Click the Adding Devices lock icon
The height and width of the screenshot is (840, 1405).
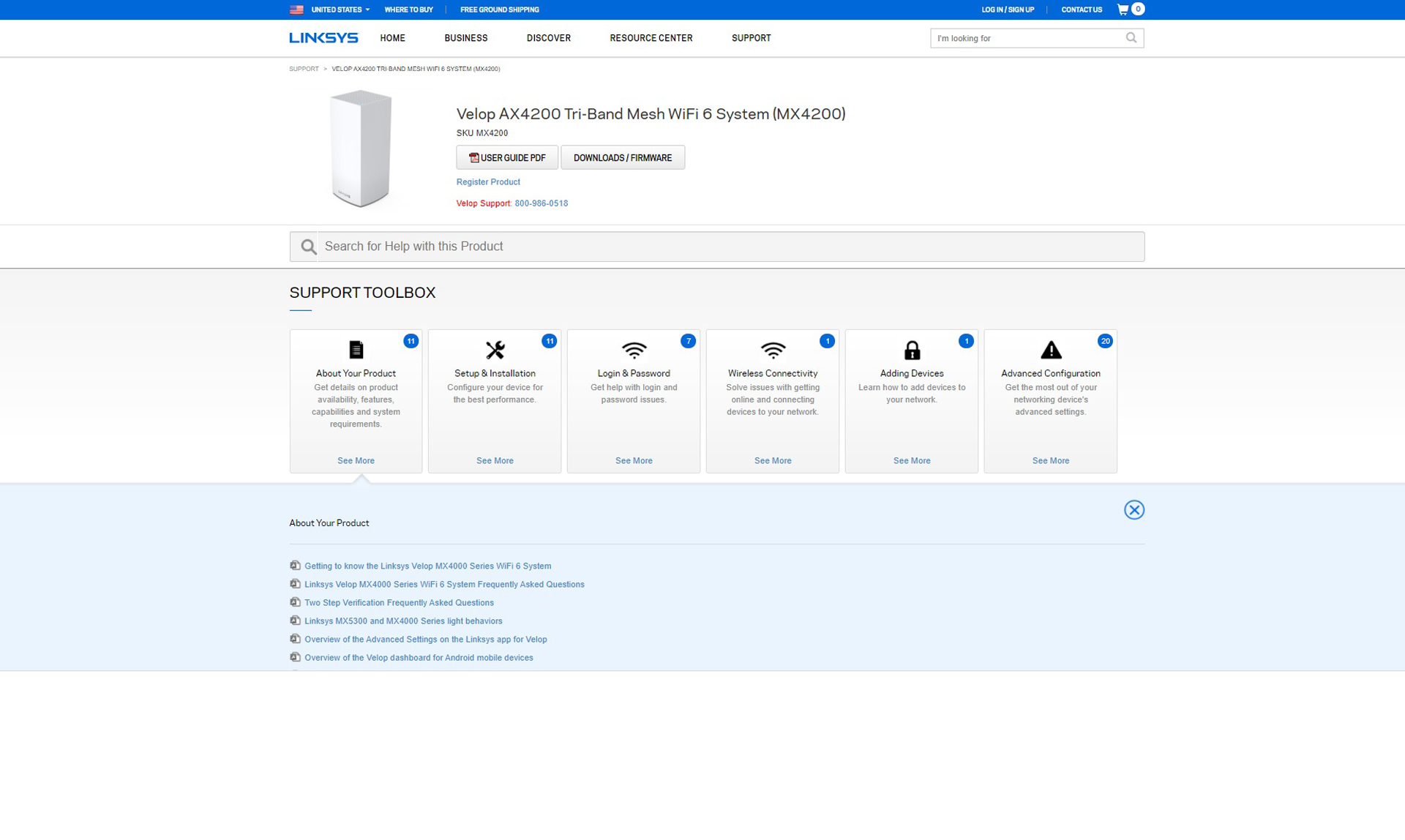[911, 350]
